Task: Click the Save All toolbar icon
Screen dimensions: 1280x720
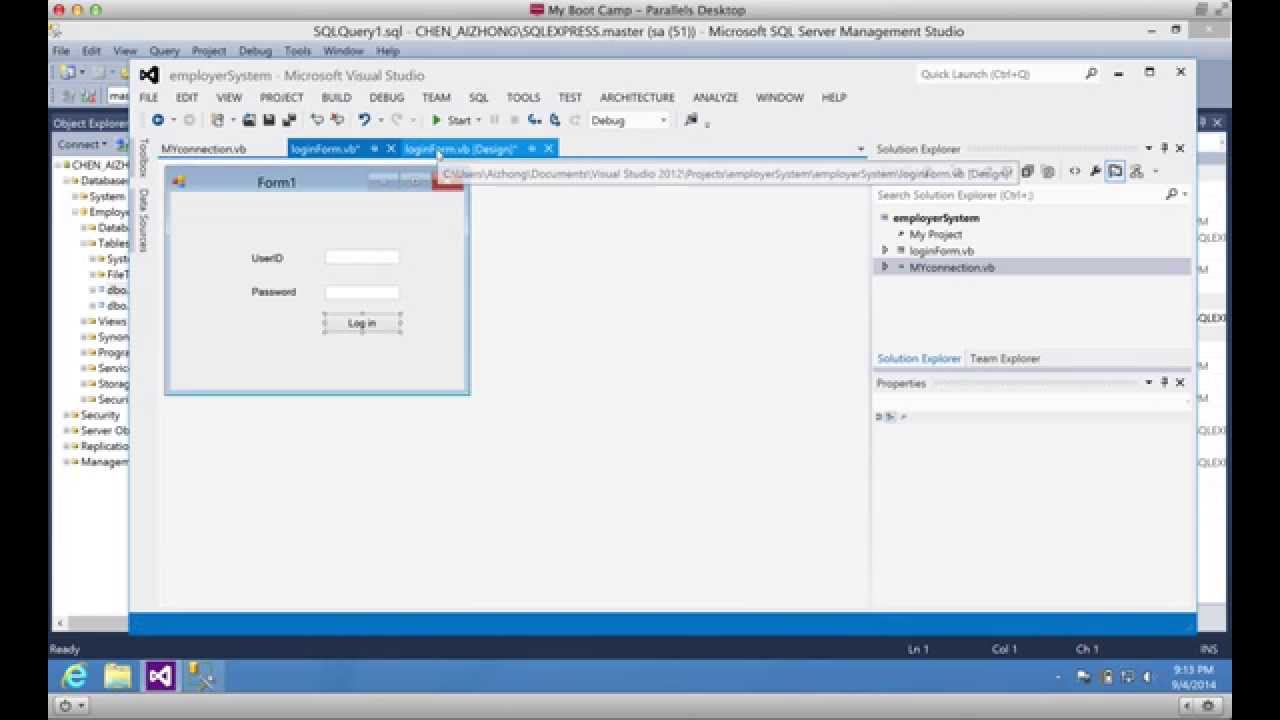Action: tap(289, 120)
